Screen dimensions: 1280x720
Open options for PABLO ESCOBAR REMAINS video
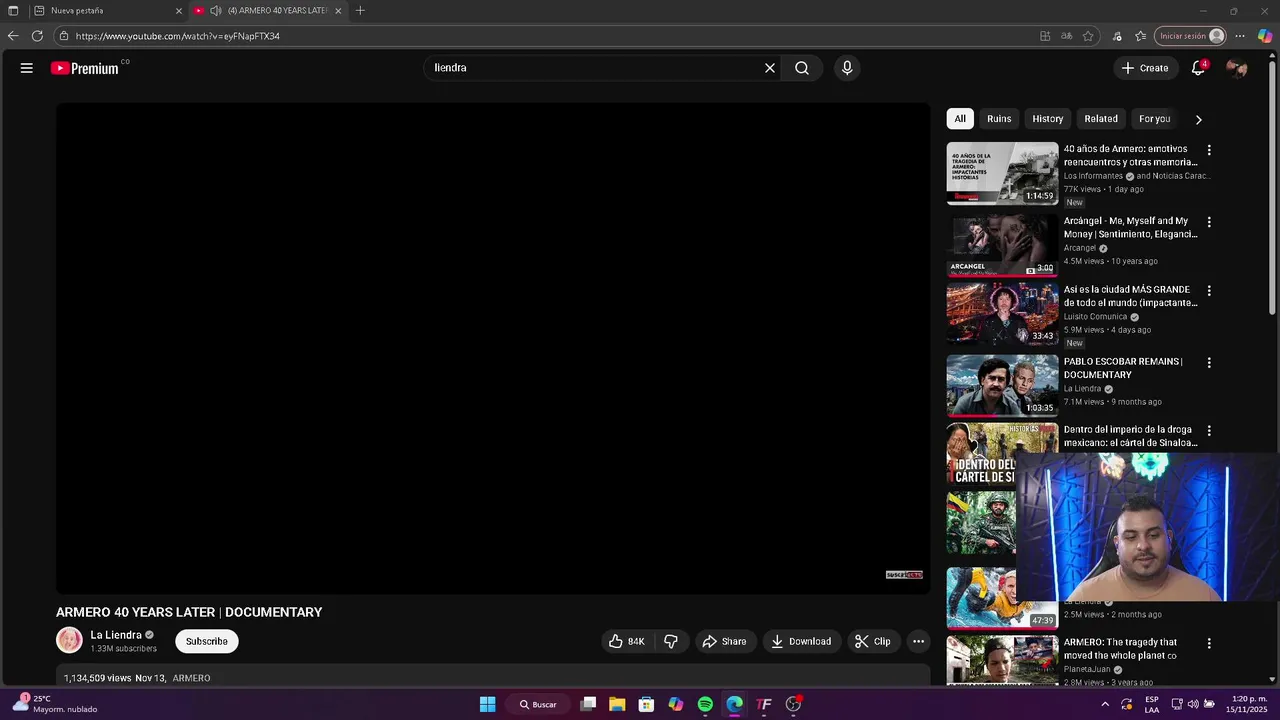(1209, 363)
